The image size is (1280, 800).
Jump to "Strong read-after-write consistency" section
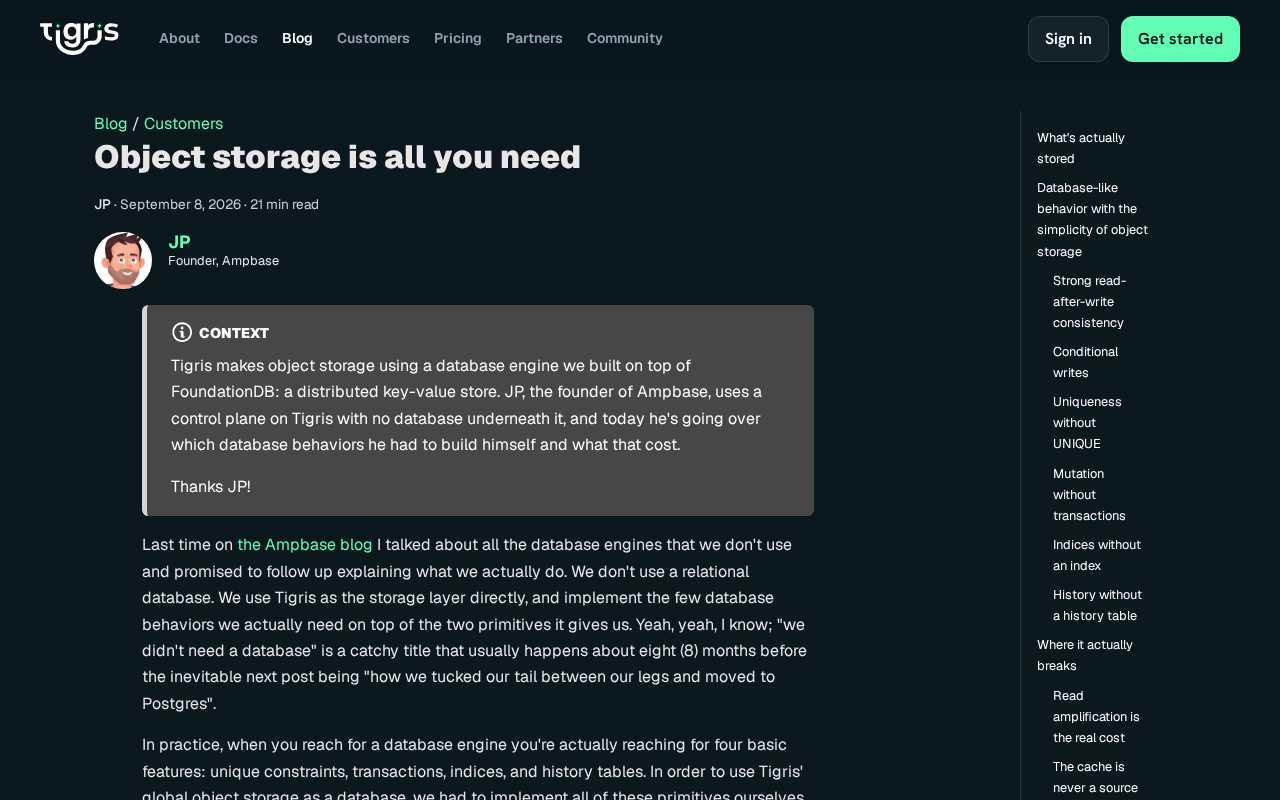pyautogui.click(x=1089, y=302)
